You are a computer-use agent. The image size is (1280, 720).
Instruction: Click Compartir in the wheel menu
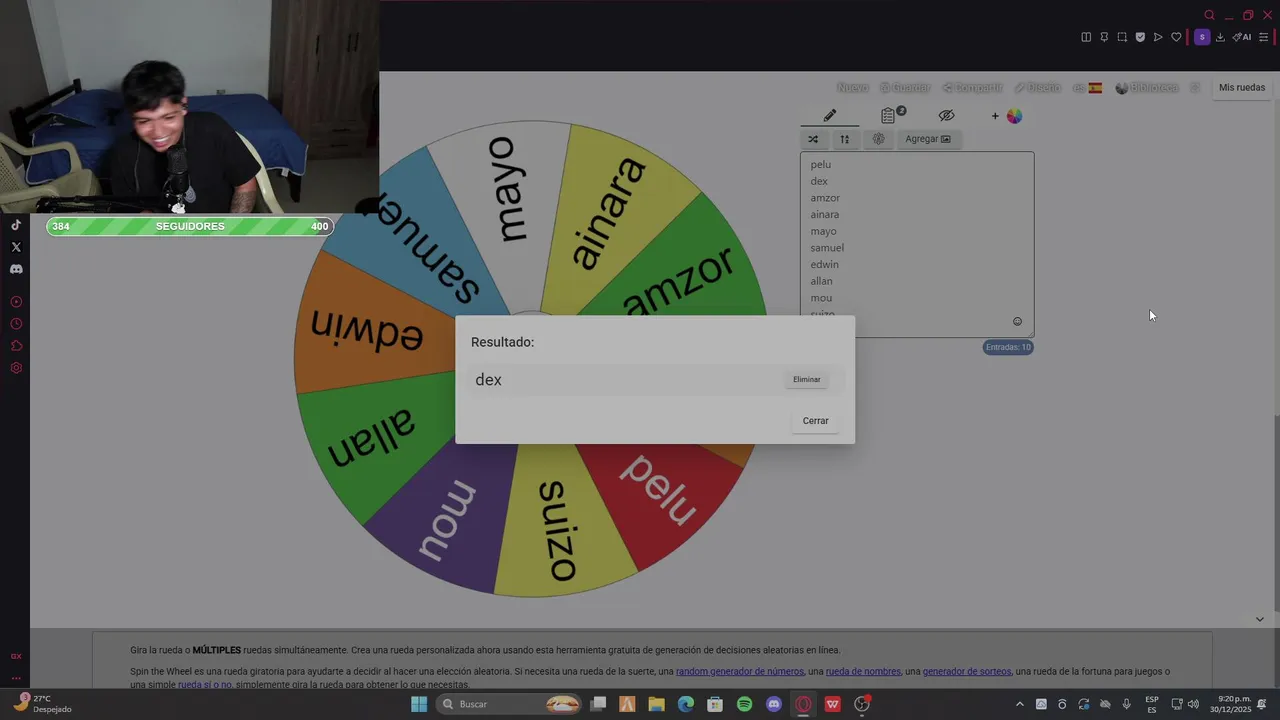pyautogui.click(x=972, y=88)
